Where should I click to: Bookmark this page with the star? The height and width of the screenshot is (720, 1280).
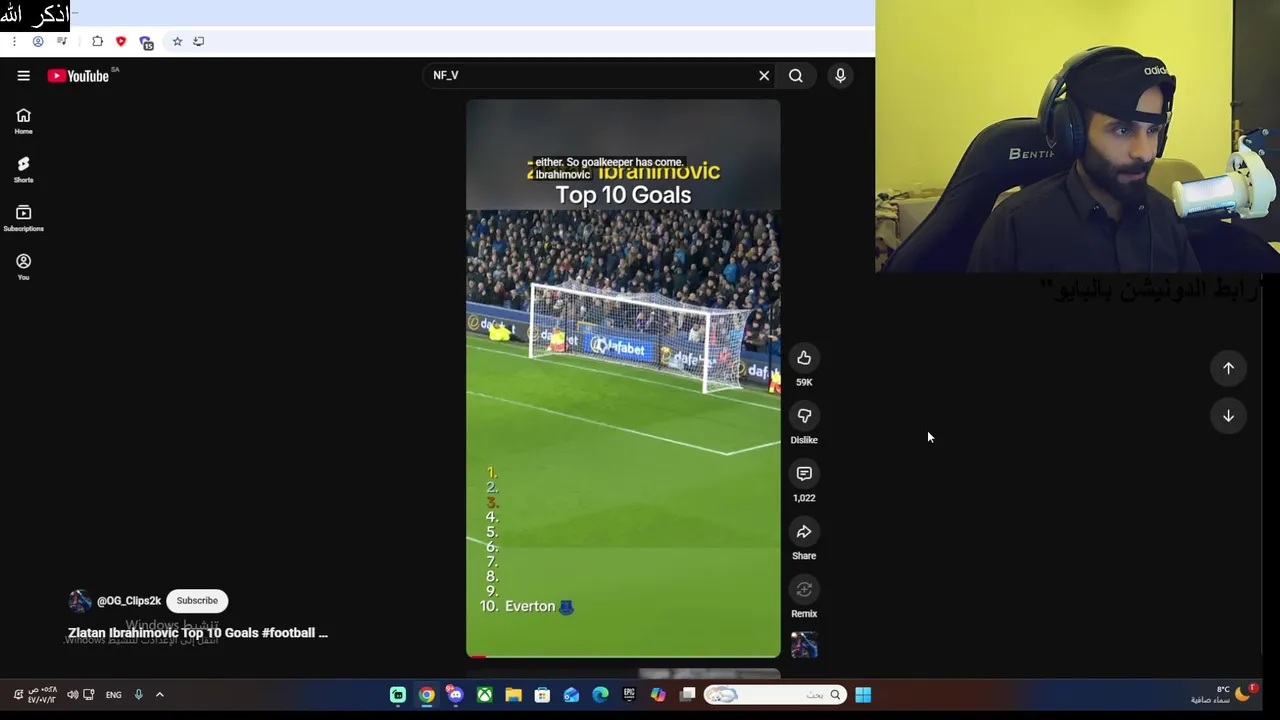[177, 42]
